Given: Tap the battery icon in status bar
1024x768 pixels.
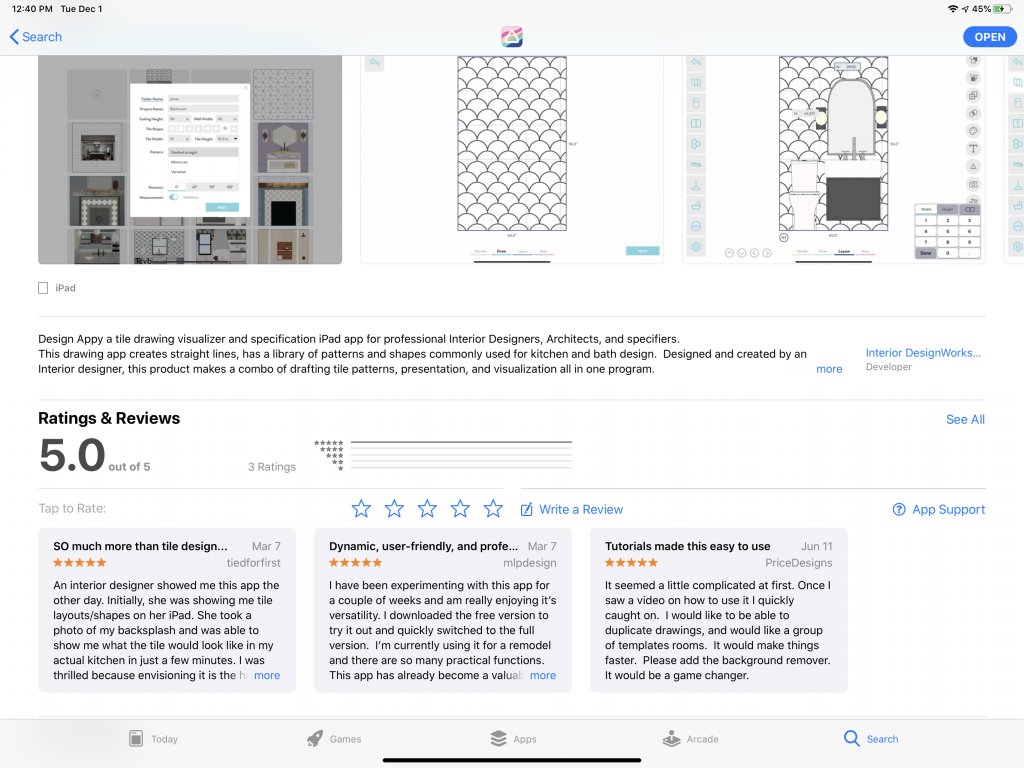Looking at the screenshot, I should click(1002, 9).
